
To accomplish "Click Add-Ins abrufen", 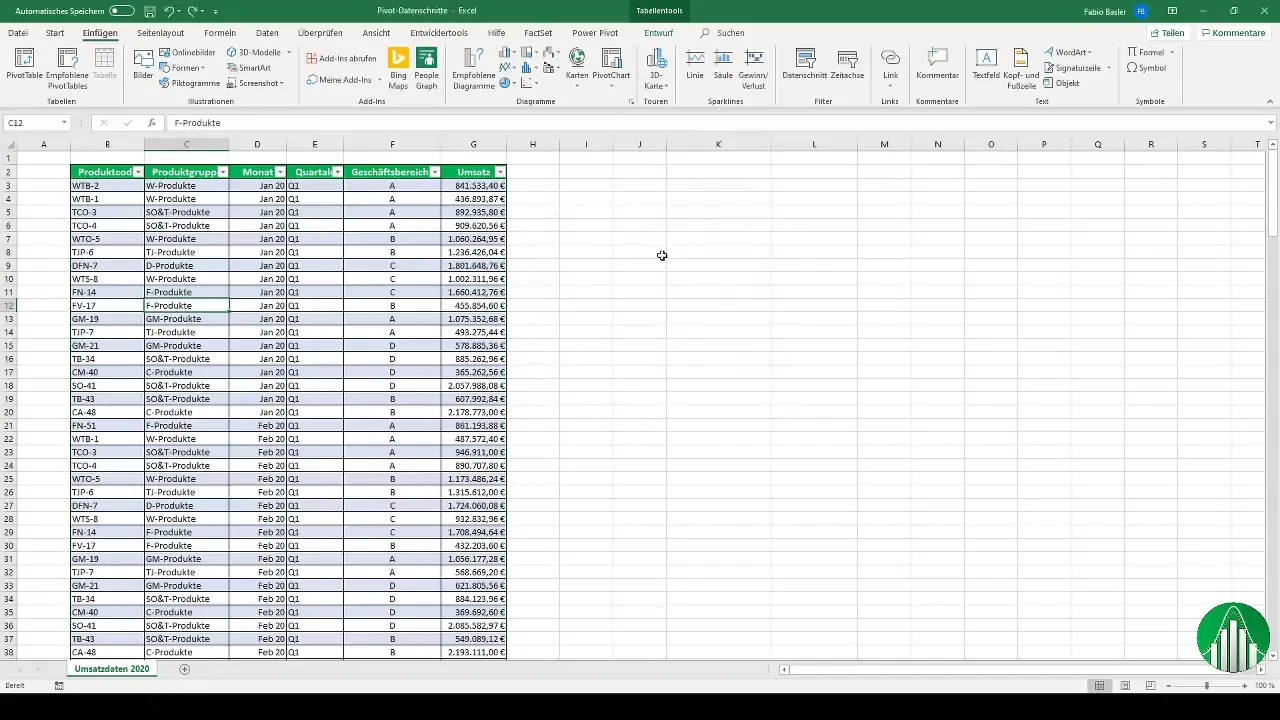I will (x=341, y=58).
